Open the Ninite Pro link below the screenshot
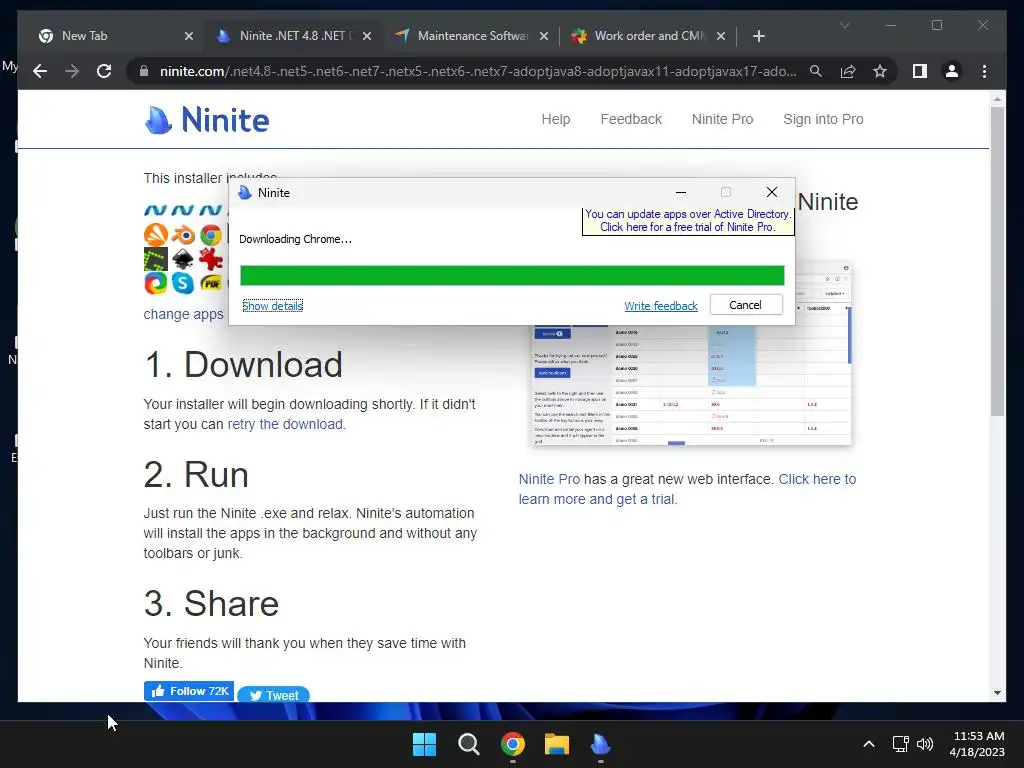Image resolution: width=1024 pixels, height=768 pixels. click(549, 479)
